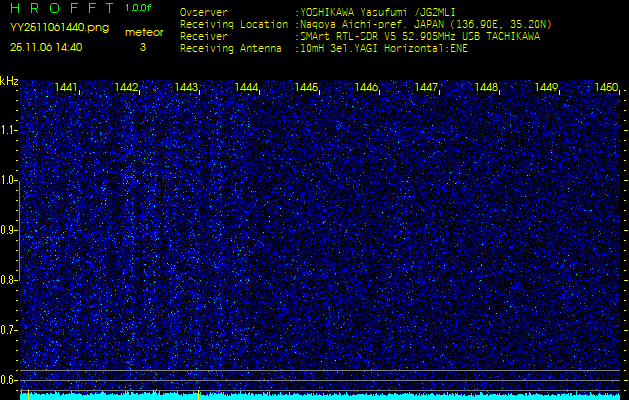Click the meteor count value 3
Screen dimensions: 629x400
[142, 47]
